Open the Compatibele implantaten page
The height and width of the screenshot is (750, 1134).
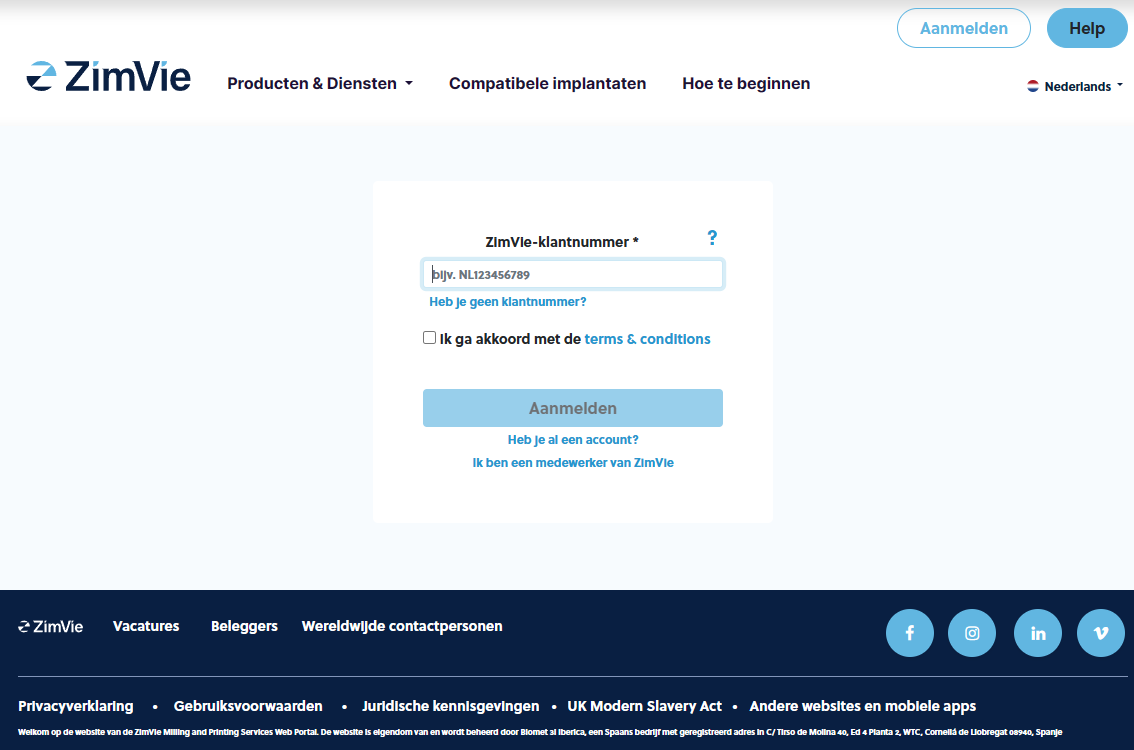pos(547,83)
